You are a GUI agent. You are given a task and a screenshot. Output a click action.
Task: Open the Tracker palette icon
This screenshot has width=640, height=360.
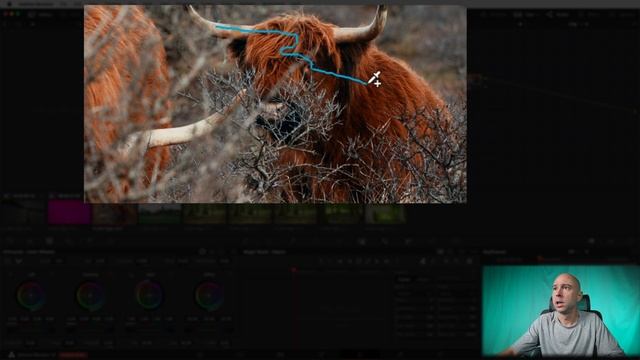(339, 241)
